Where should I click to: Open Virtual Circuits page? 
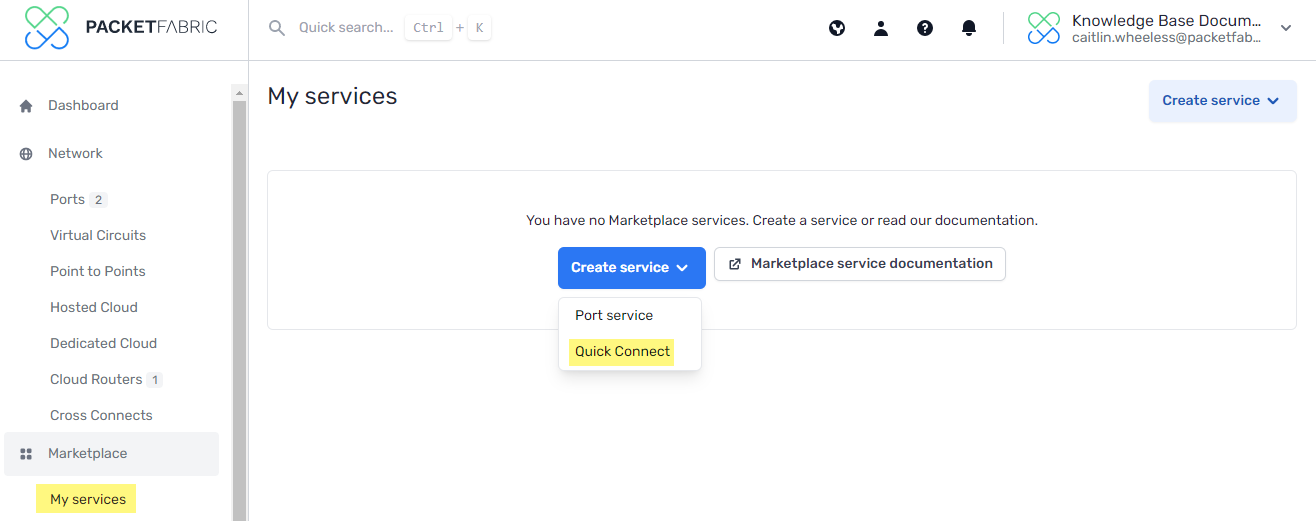(98, 236)
